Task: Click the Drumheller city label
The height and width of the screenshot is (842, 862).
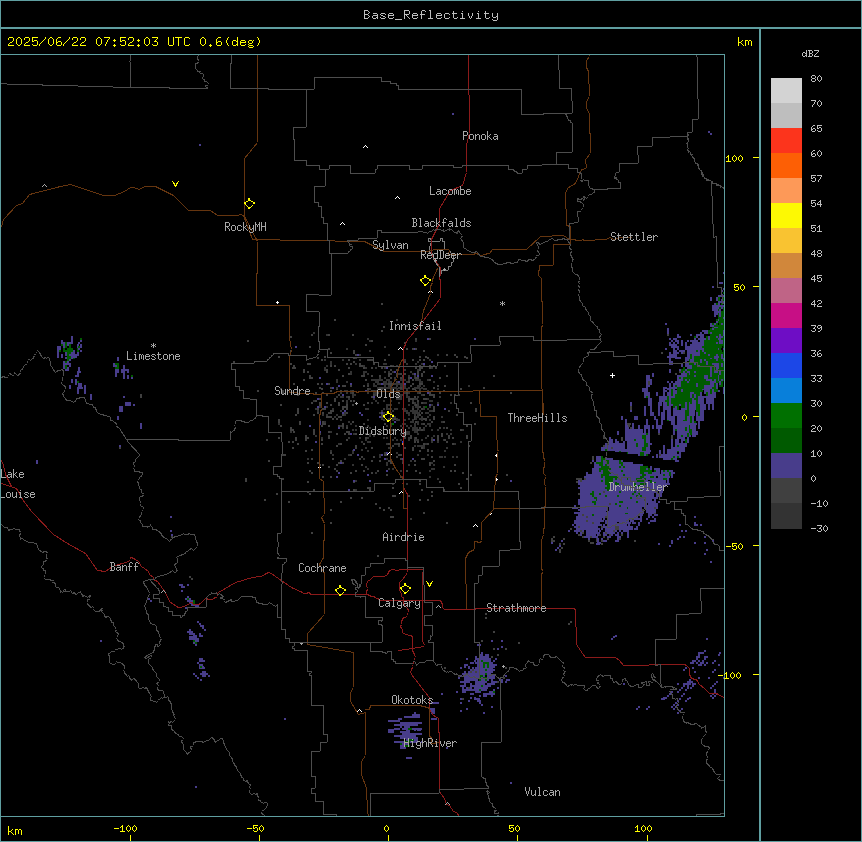Action: coord(638,487)
